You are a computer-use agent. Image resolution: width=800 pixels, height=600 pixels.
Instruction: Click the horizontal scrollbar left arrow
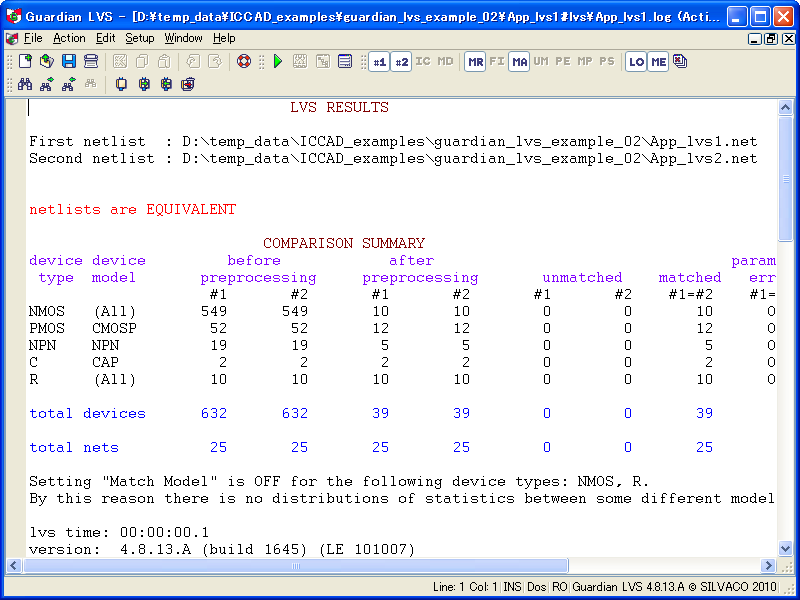pos(14,565)
